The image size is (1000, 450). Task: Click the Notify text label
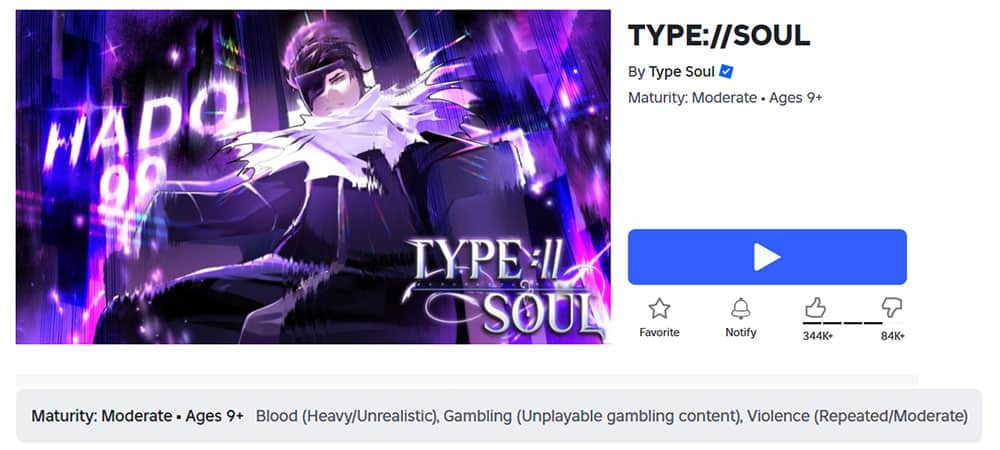point(740,333)
